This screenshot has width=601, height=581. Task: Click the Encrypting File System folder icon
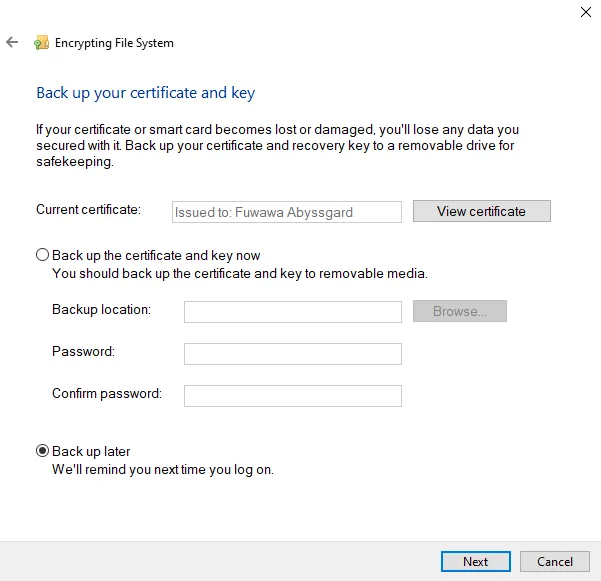pos(41,43)
